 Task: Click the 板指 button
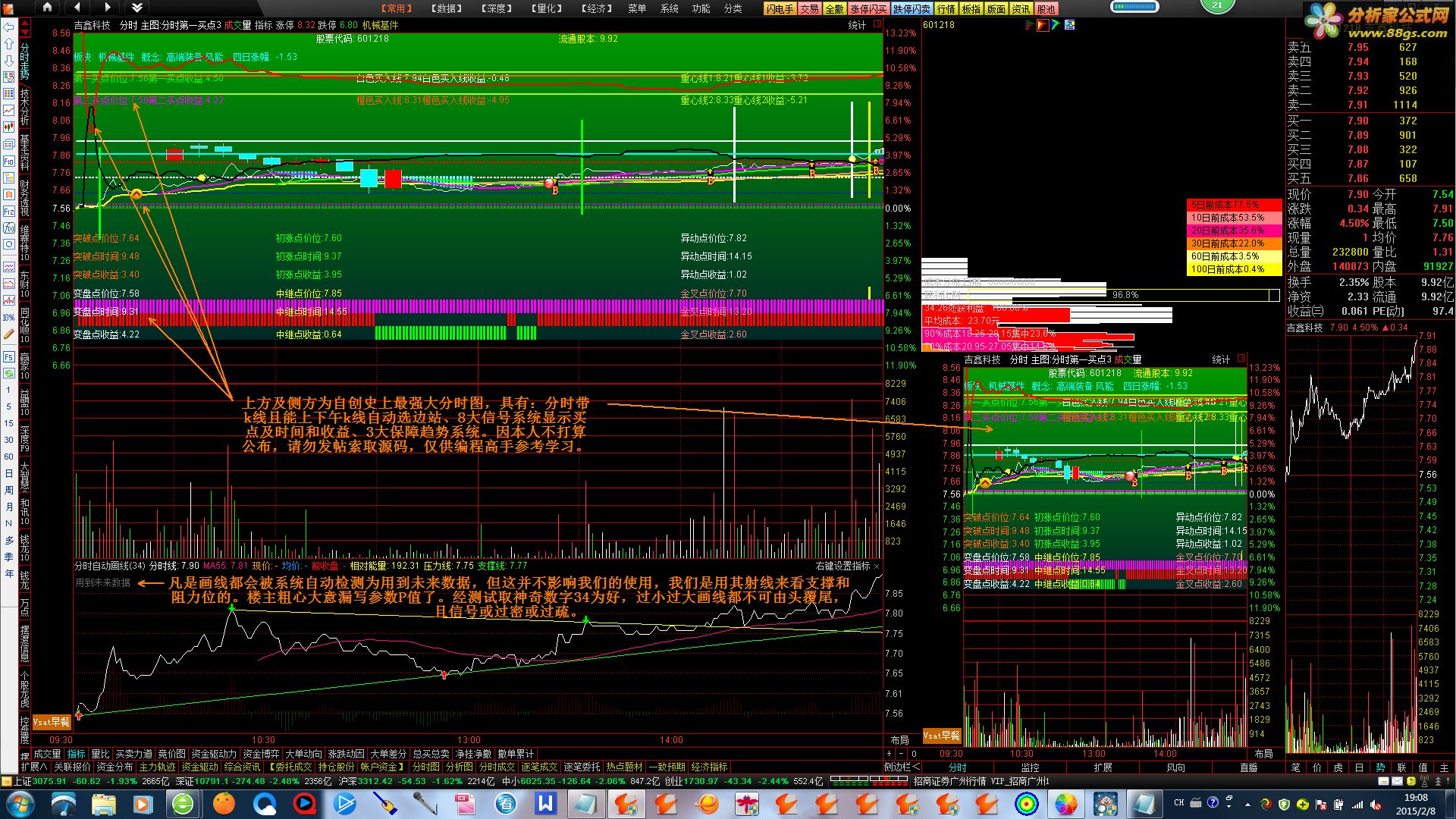971,9
